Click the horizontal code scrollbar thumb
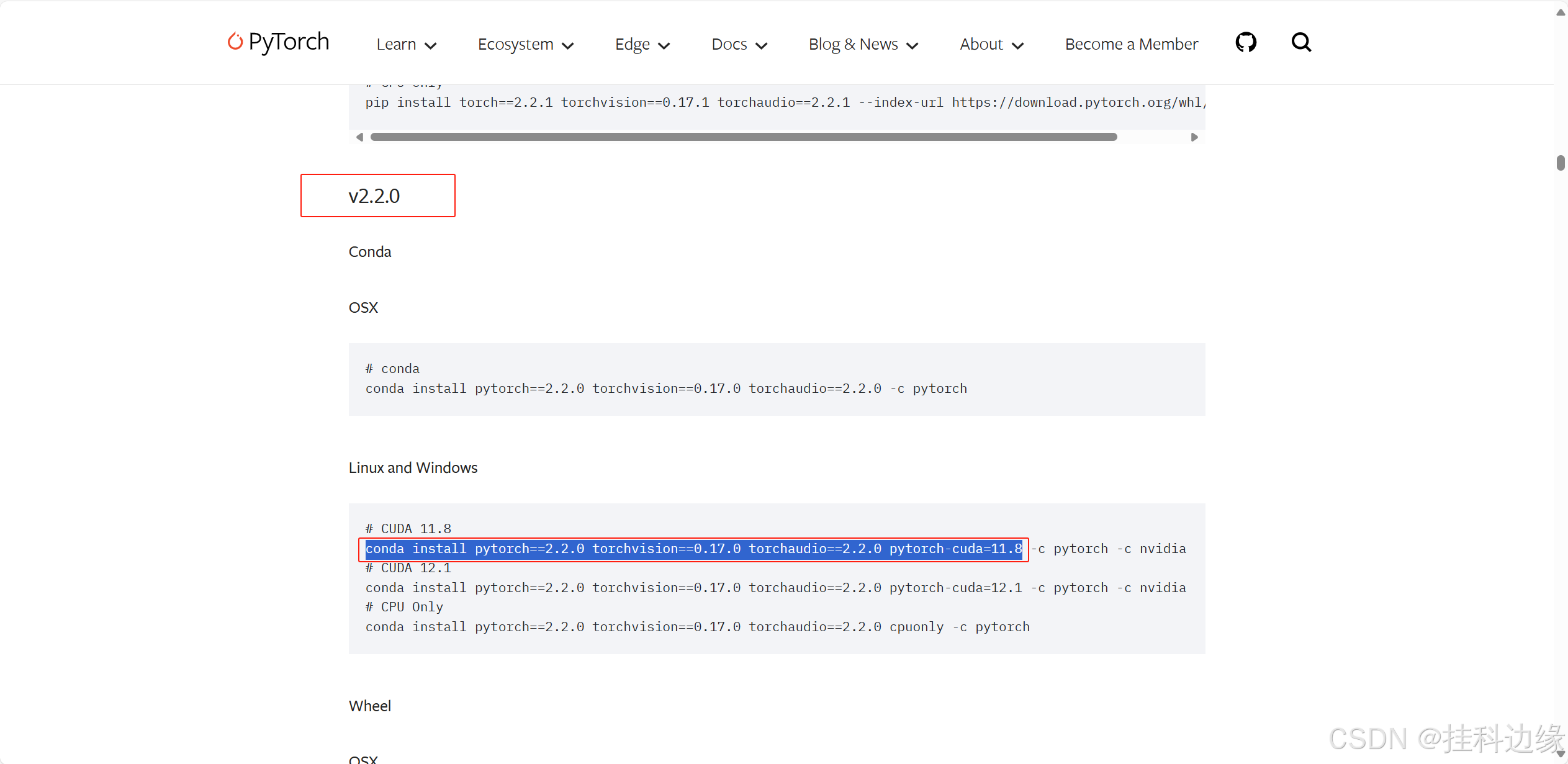This screenshot has width=1568, height=764. pyautogui.click(x=743, y=137)
